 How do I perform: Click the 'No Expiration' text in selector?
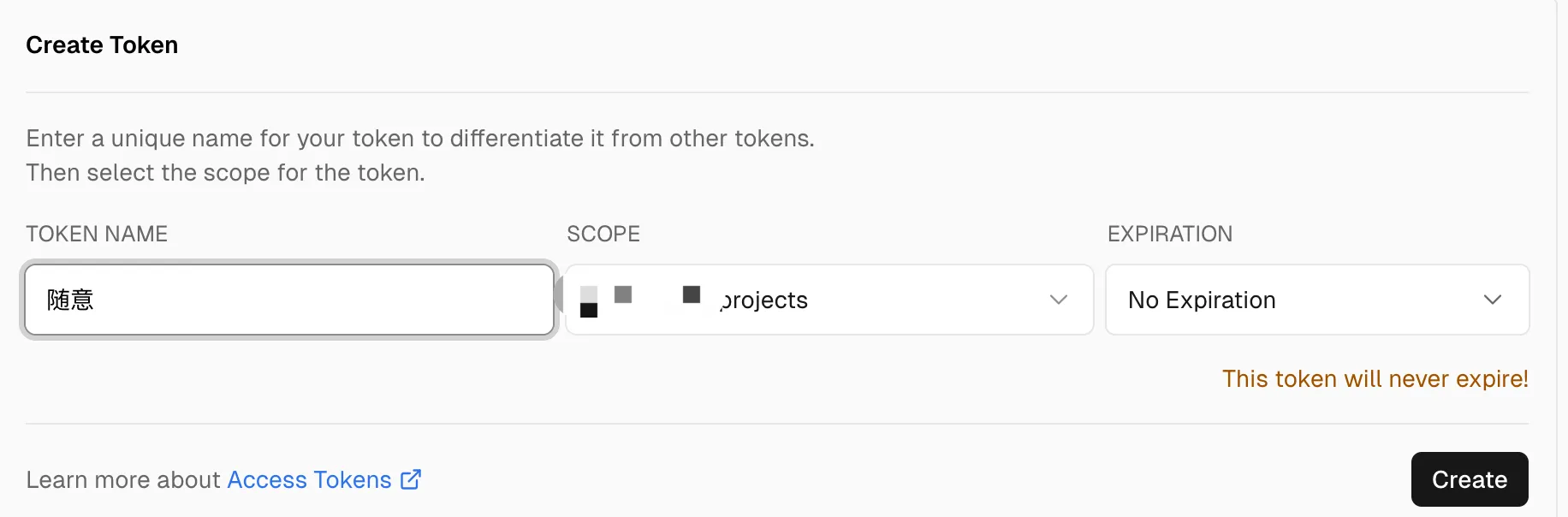(1202, 300)
